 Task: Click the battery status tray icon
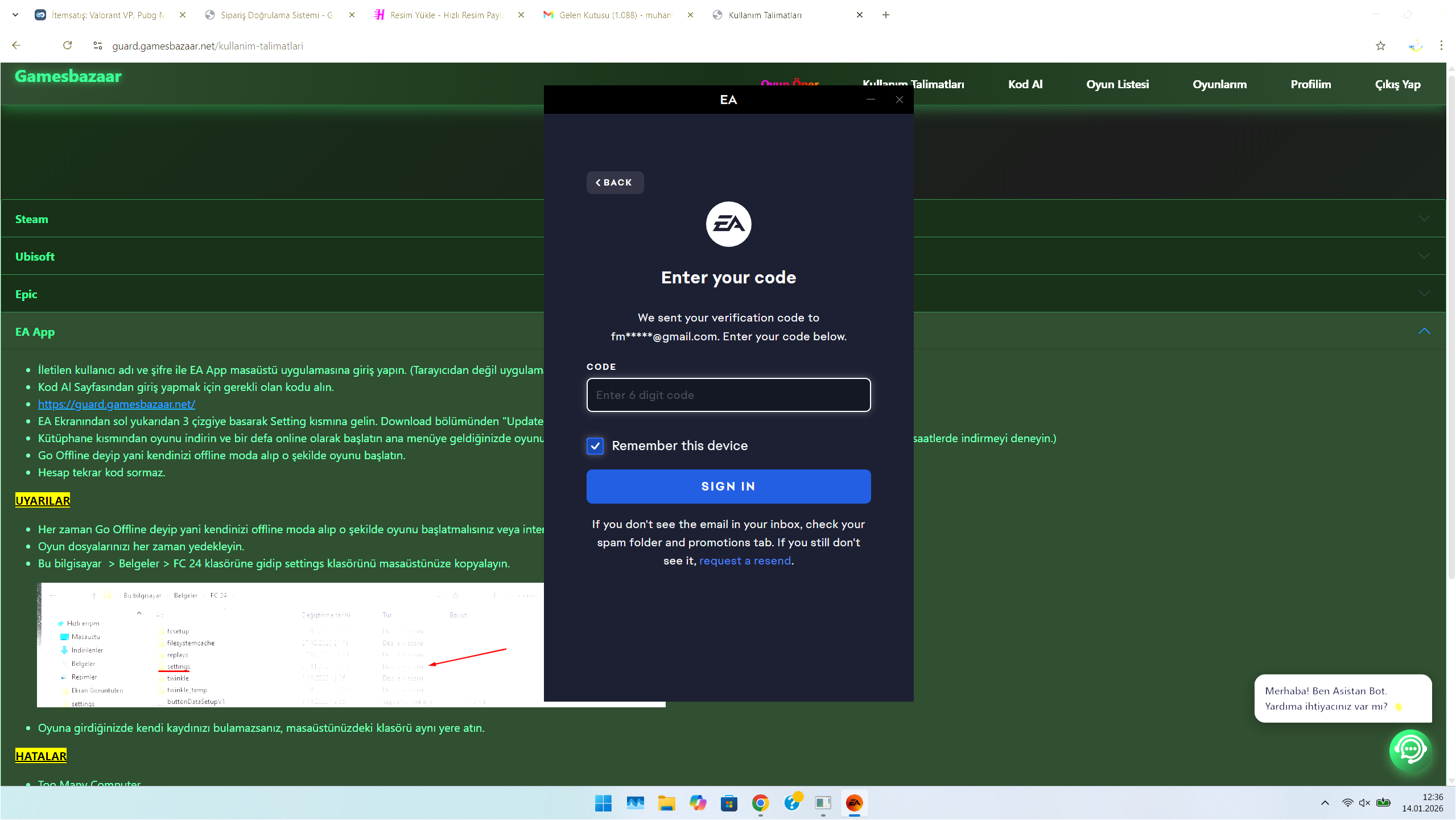1384,803
